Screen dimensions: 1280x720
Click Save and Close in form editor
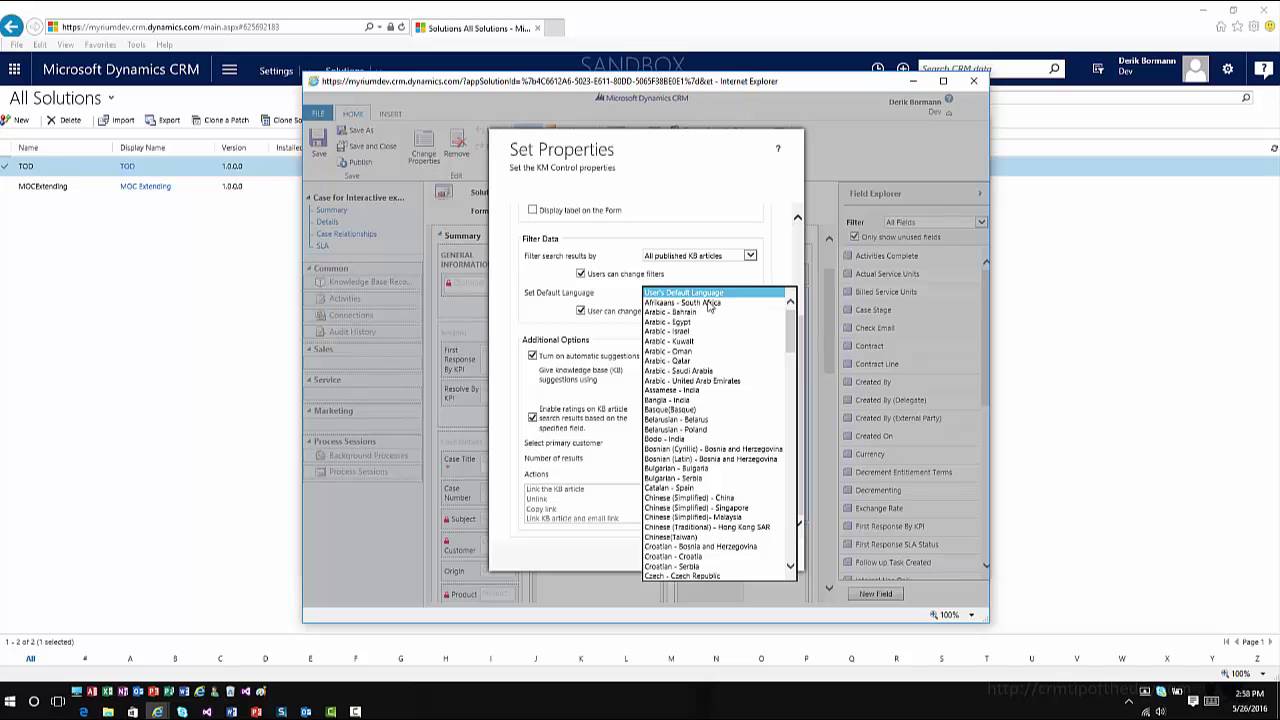click(366, 146)
